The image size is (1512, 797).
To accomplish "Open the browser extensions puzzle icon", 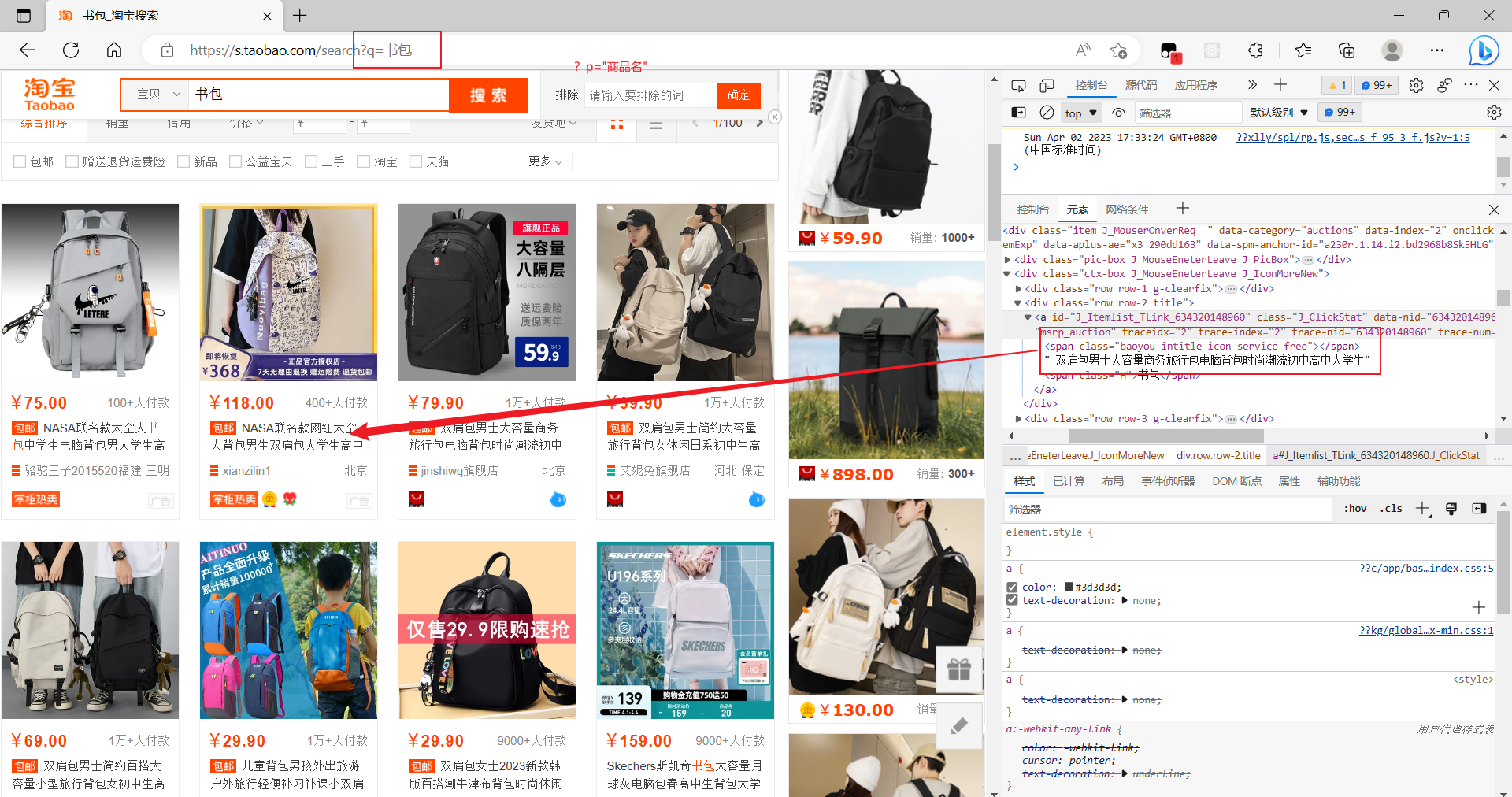I will (1255, 50).
